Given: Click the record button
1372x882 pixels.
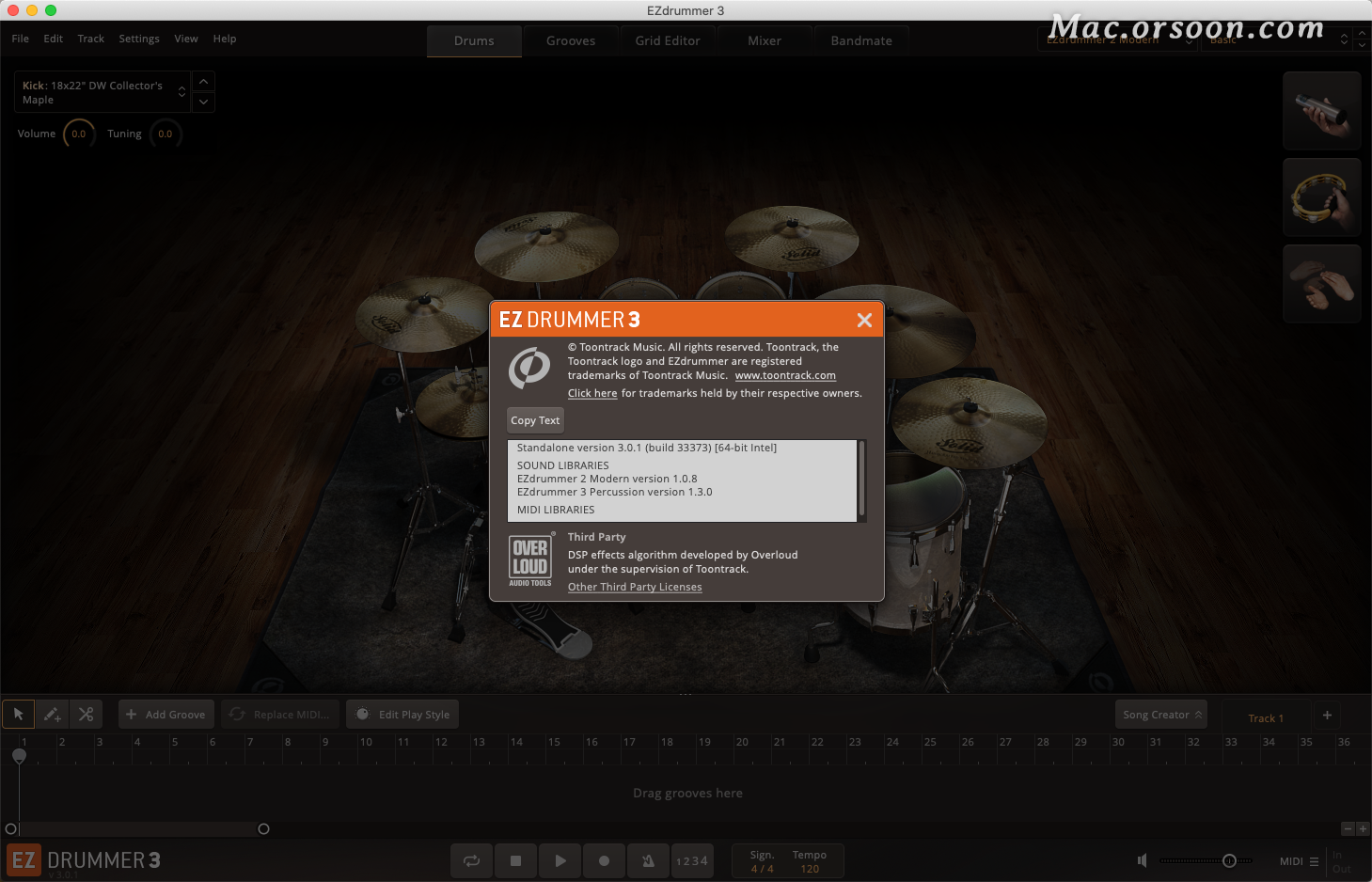Looking at the screenshot, I should (x=604, y=860).
